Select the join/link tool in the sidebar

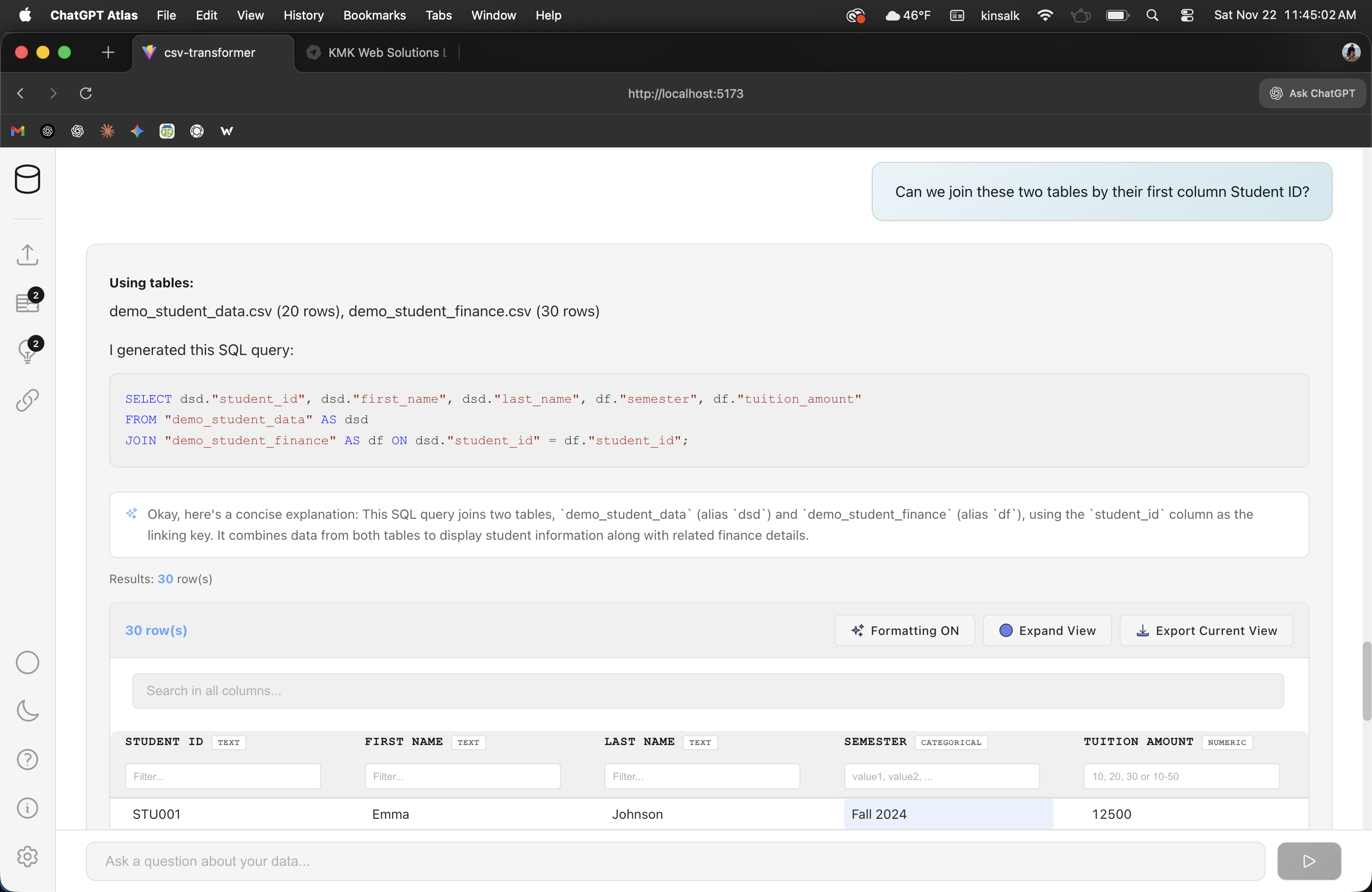tap(27, 400)
